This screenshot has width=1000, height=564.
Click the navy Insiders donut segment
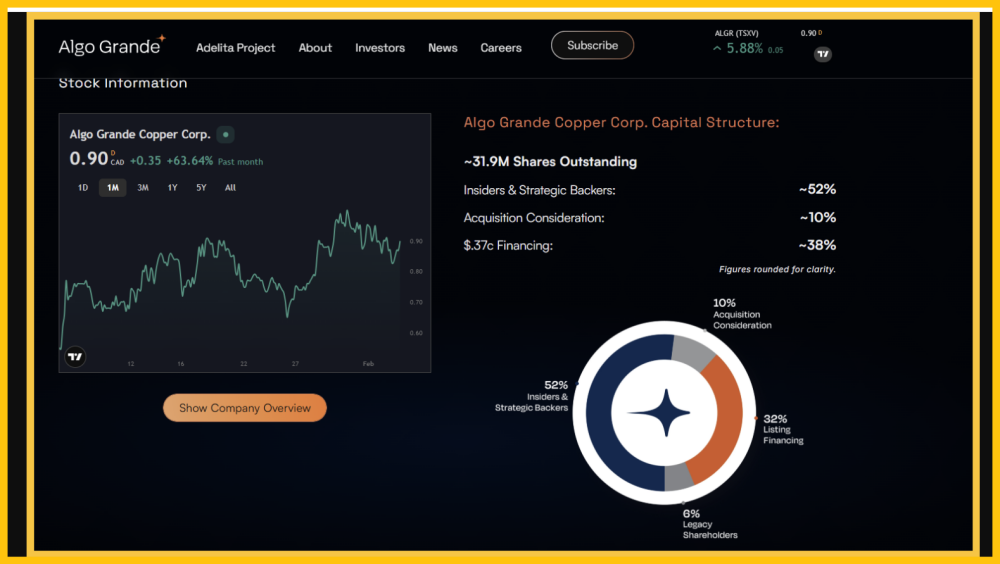point(599,411)
